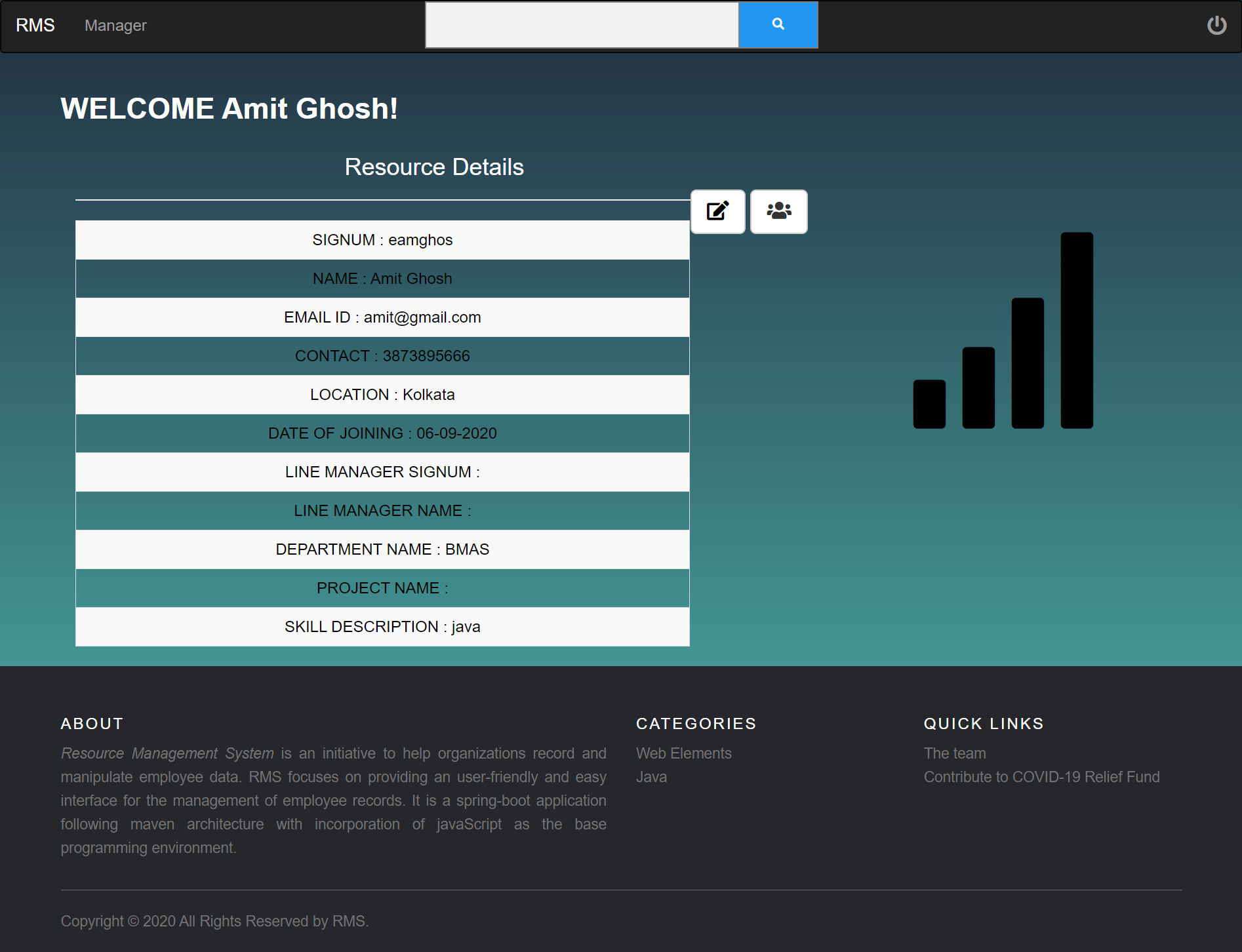Click the RMS brand link
1242x952 pixels.
(35, 26)
